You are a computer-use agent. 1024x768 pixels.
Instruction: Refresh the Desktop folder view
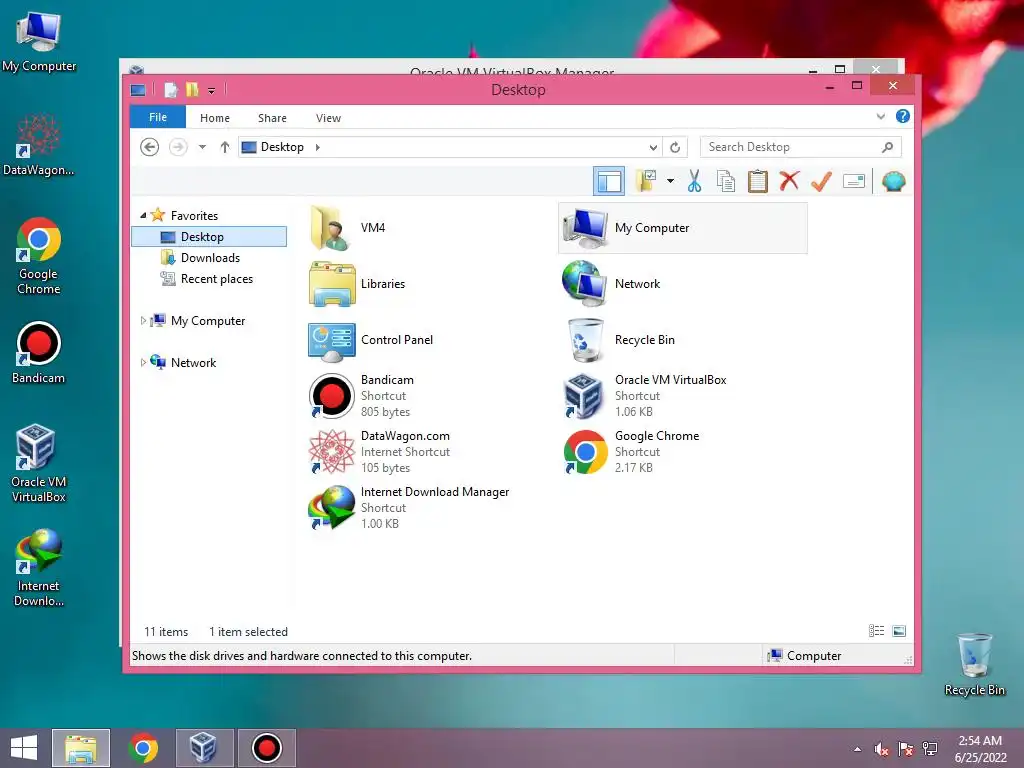pos(675,147)
